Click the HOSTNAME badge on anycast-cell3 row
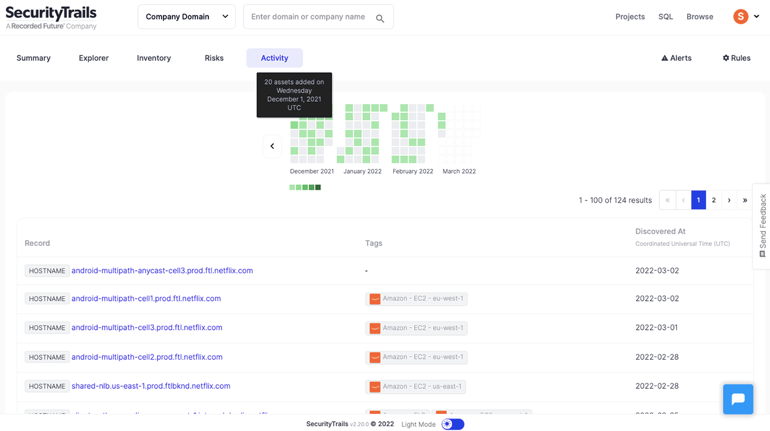Viewport: 770px width, 431px height. pos(47,271)
